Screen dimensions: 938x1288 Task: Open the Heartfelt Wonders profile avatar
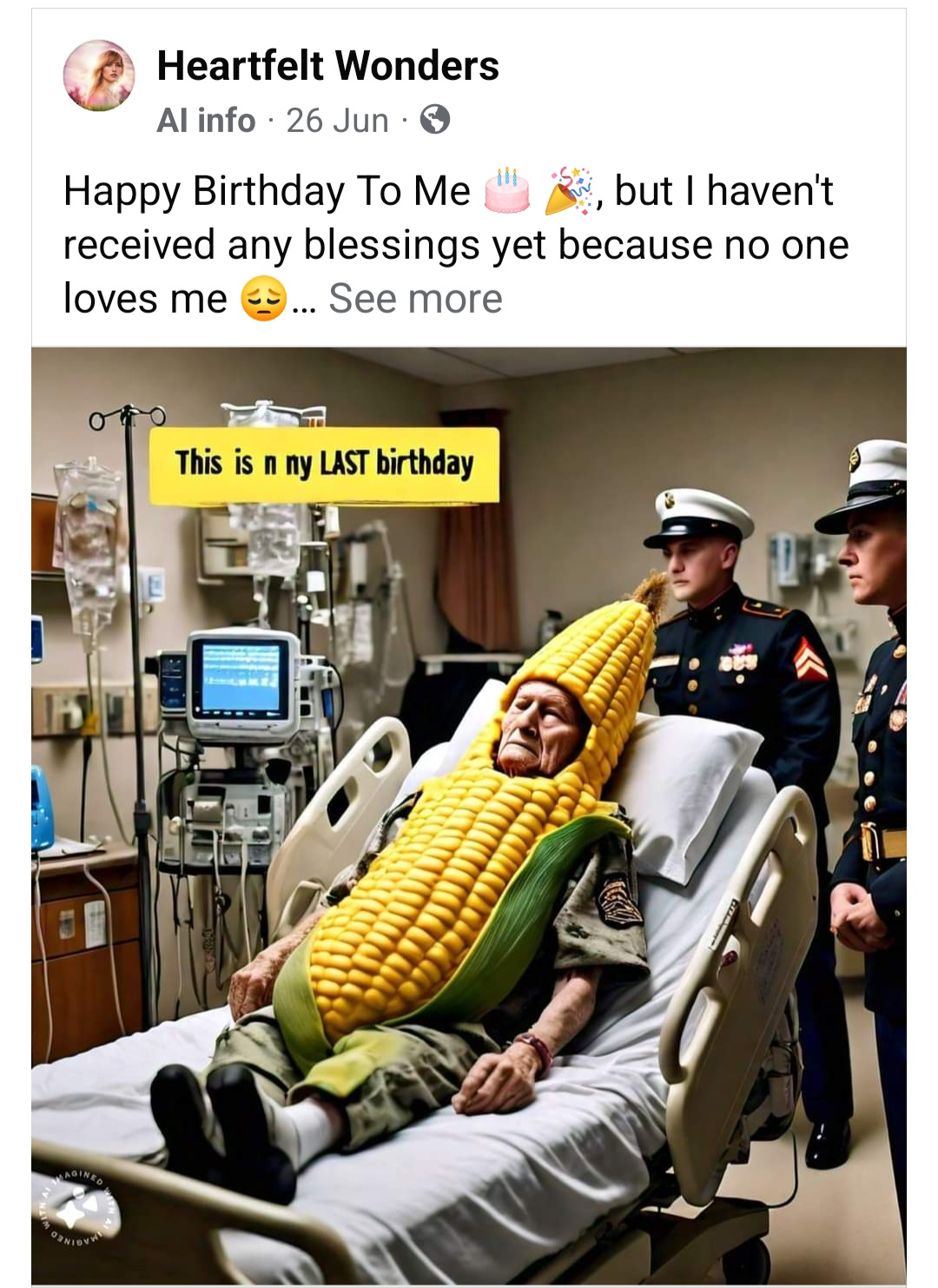(x=98, y=76)
